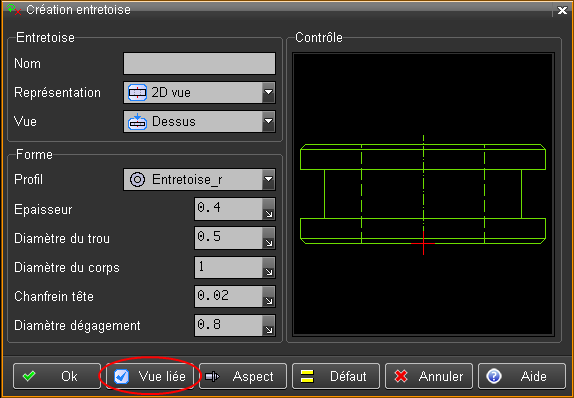Click the blue question mark Aide icon
Viewport: 574px width, 398px height.
[494, 376]
